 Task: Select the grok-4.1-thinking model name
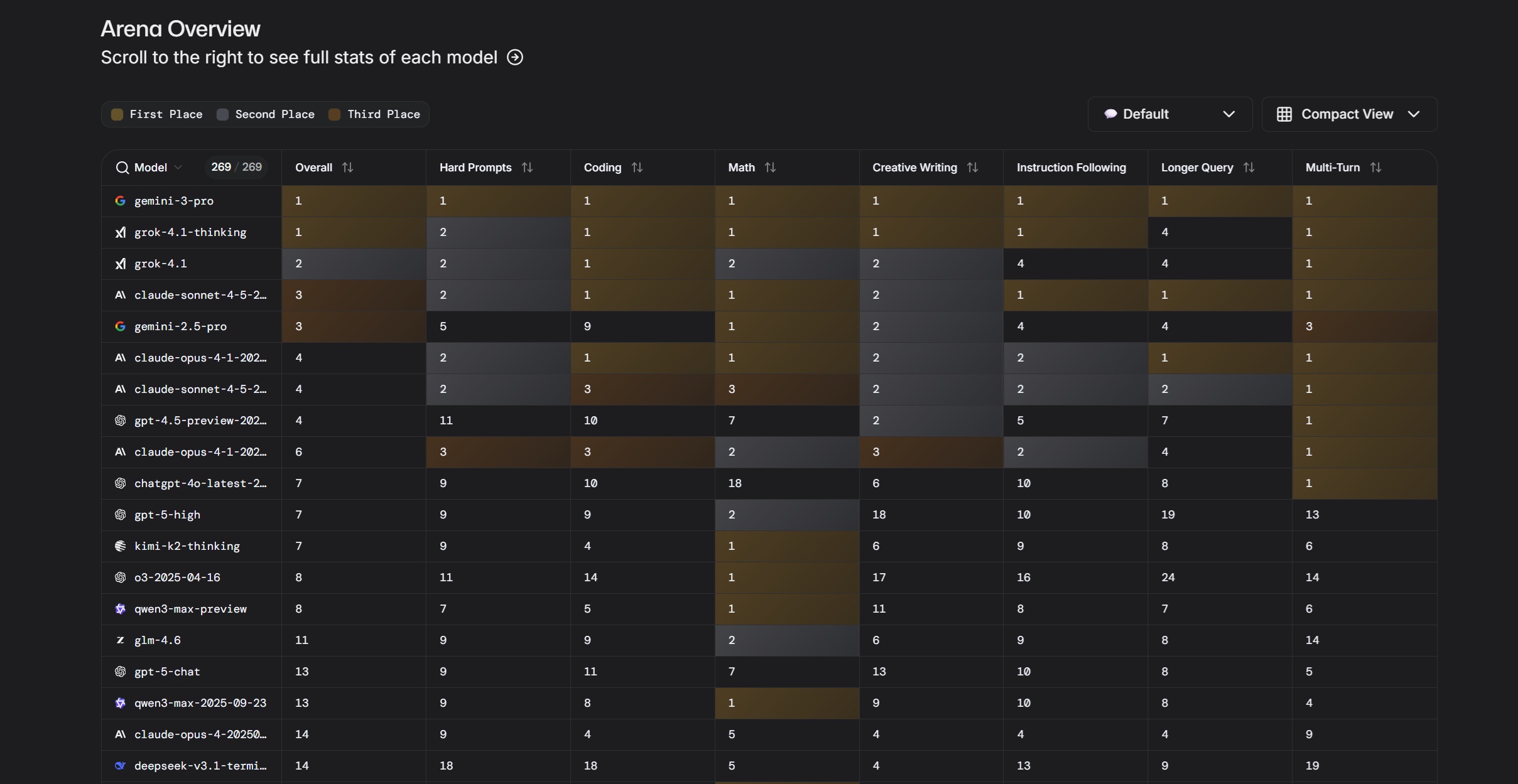[x=190, y=232]
